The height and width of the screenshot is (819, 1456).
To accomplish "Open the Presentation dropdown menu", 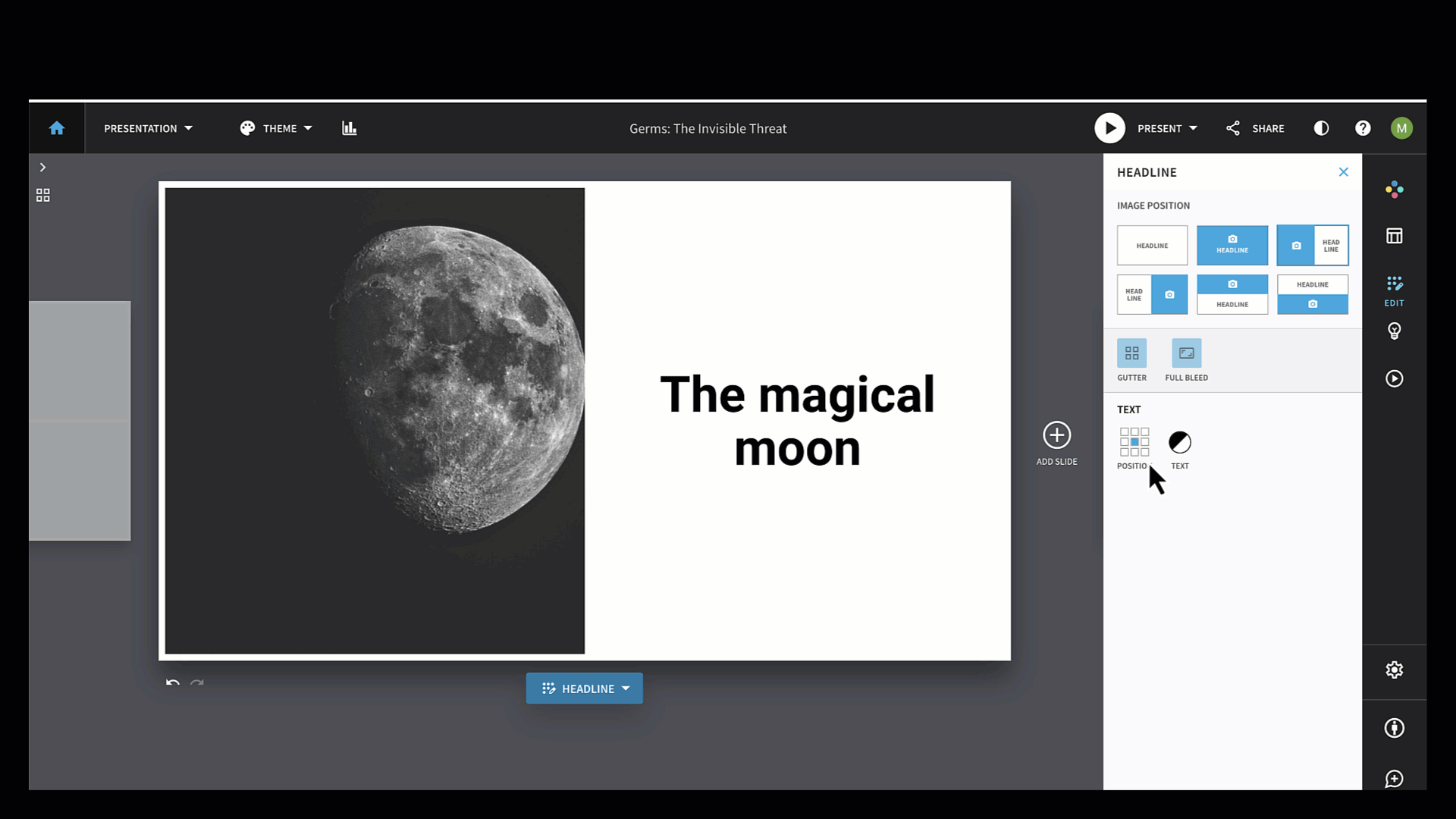I will [x=148, y=128].
